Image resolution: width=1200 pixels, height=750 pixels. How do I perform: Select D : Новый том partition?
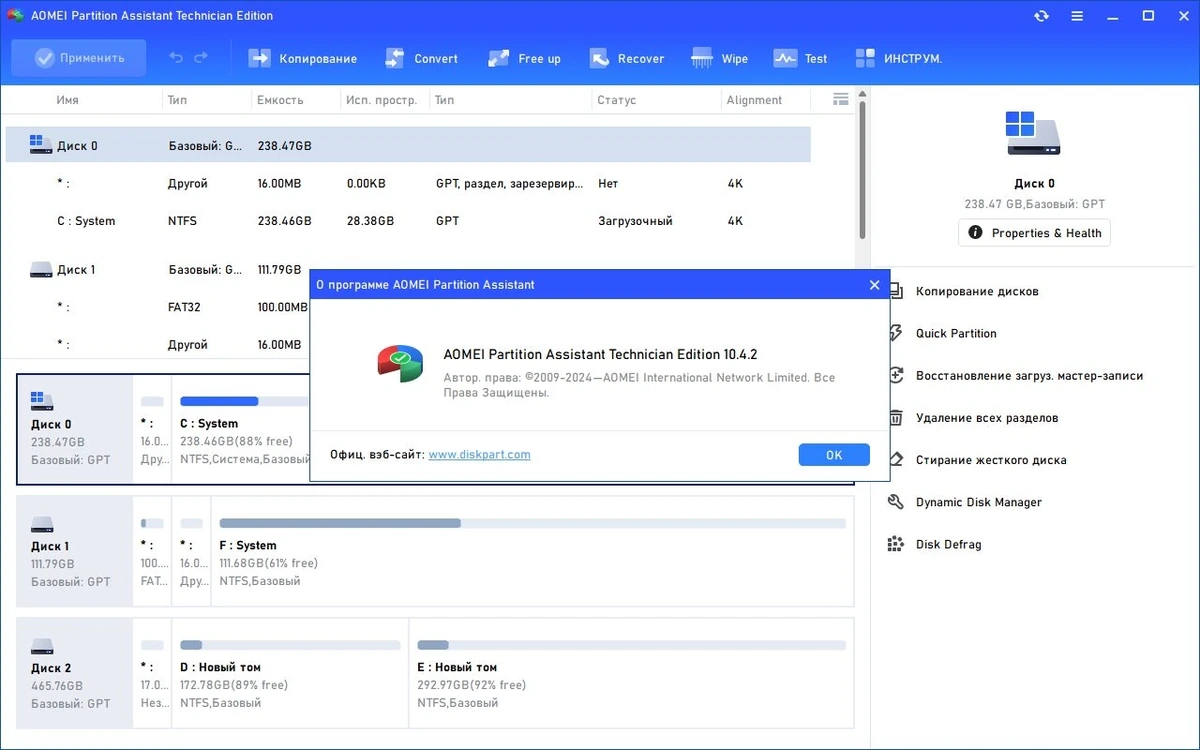[290, 673]
